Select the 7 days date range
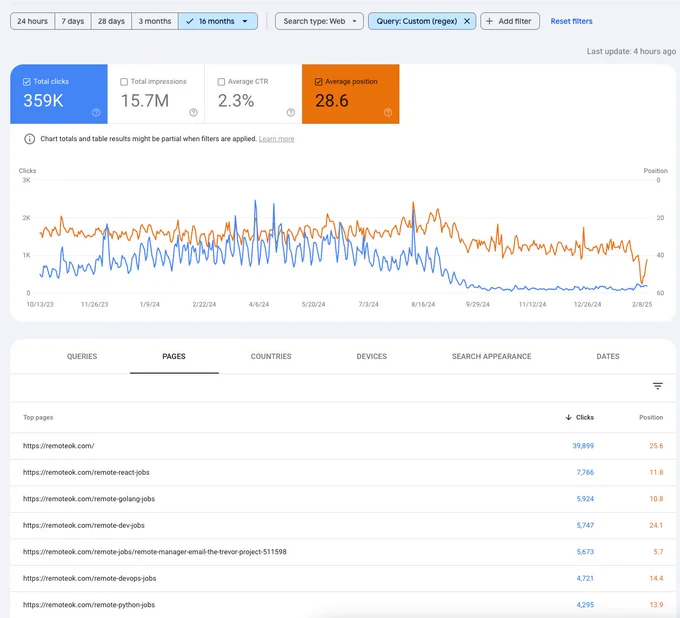 click(73, 21)
